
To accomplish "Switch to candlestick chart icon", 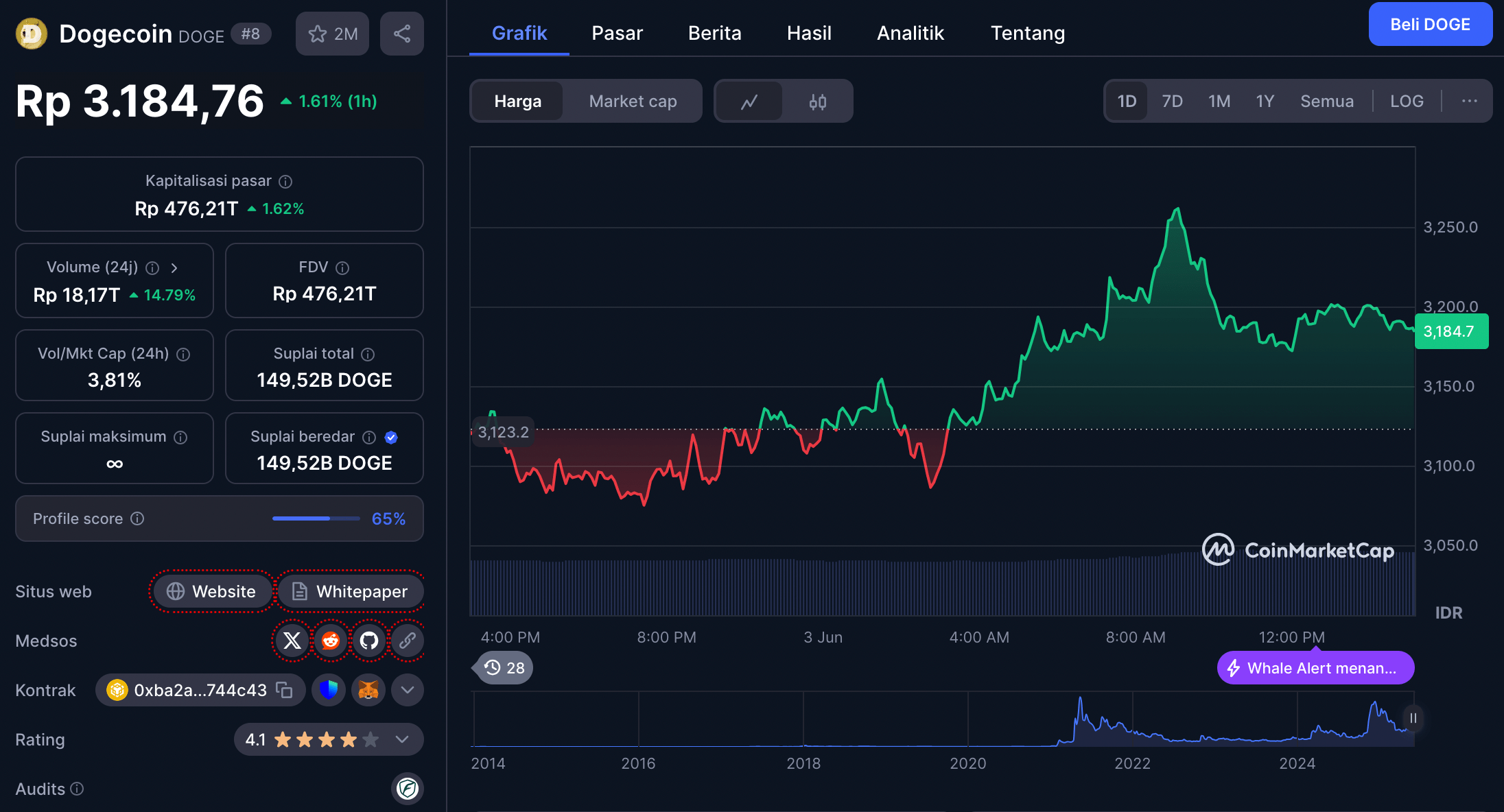I will pos(817,101).
